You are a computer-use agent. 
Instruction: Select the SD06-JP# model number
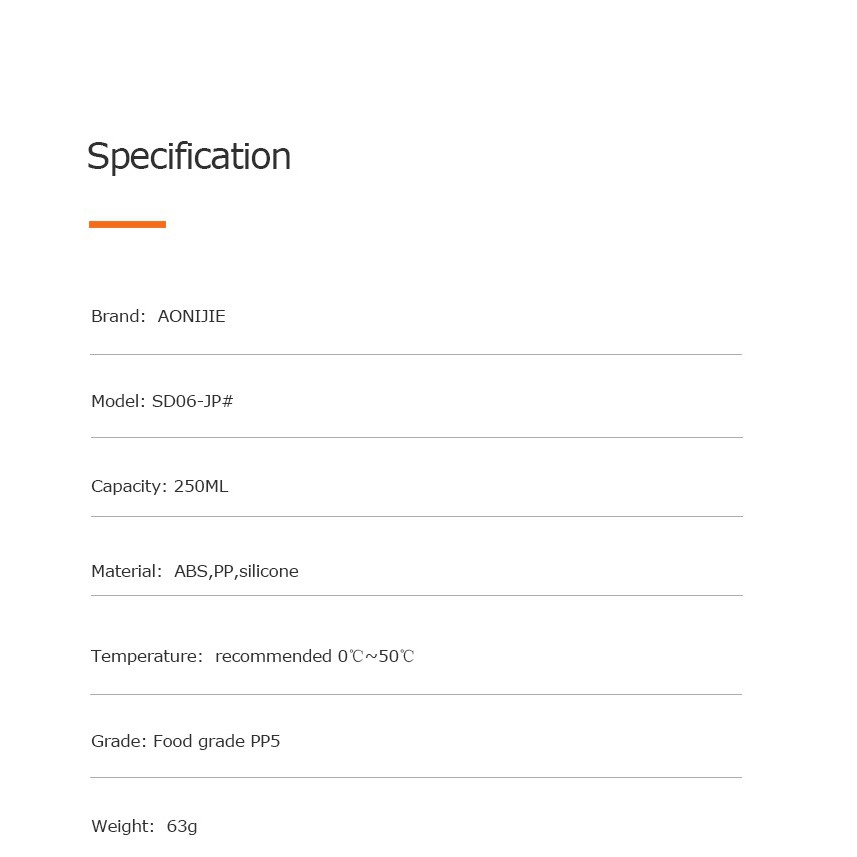click(192, 401)
